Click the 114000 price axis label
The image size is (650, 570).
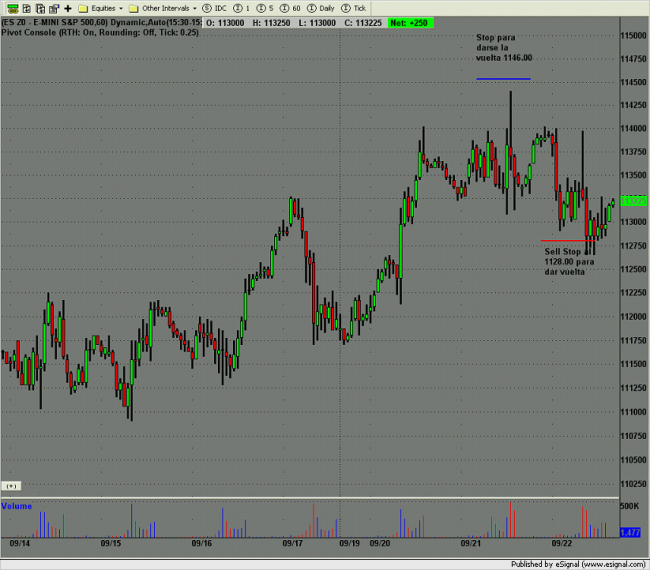pyautogui.click(x=633, y=129)
